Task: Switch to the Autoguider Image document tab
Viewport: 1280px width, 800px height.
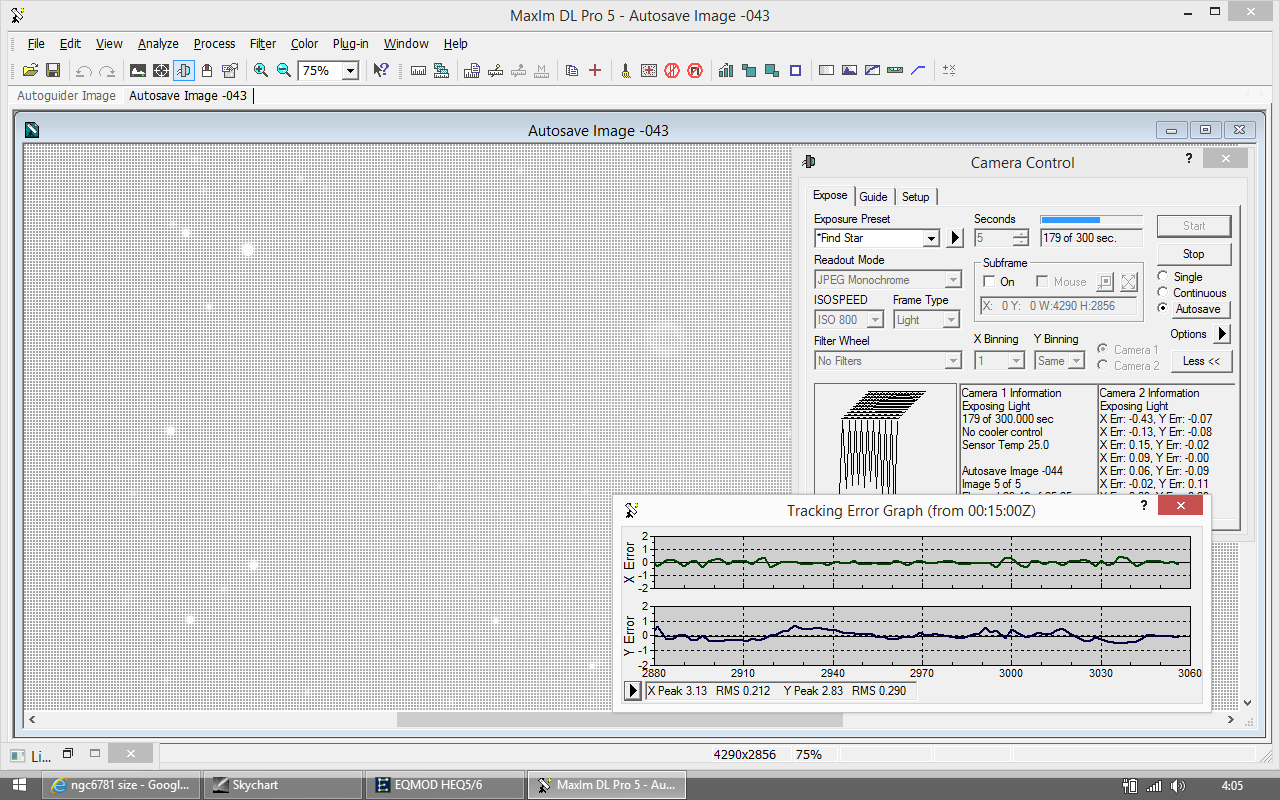Action: [67, 96]
